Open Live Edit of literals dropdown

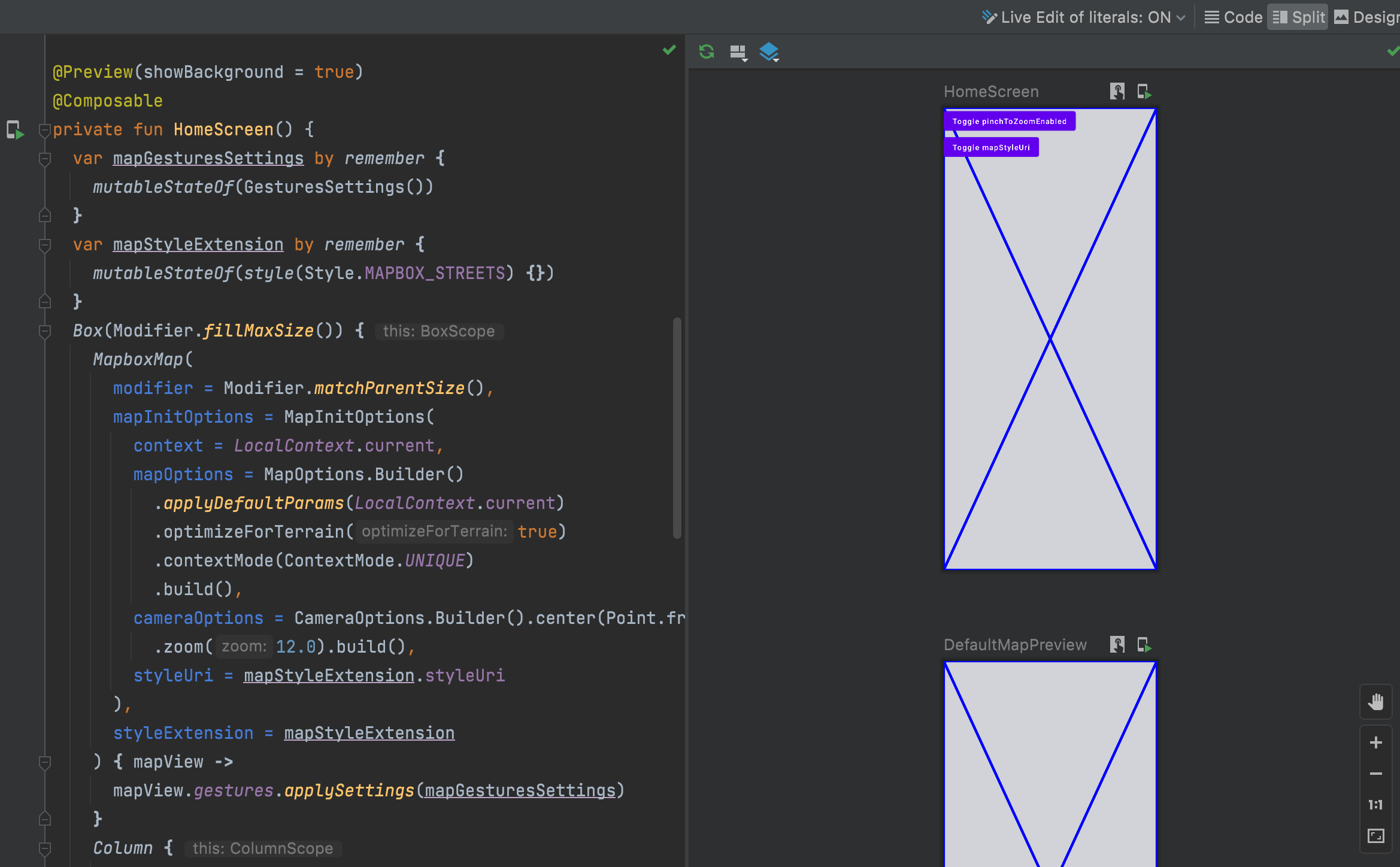[1083, 17]
